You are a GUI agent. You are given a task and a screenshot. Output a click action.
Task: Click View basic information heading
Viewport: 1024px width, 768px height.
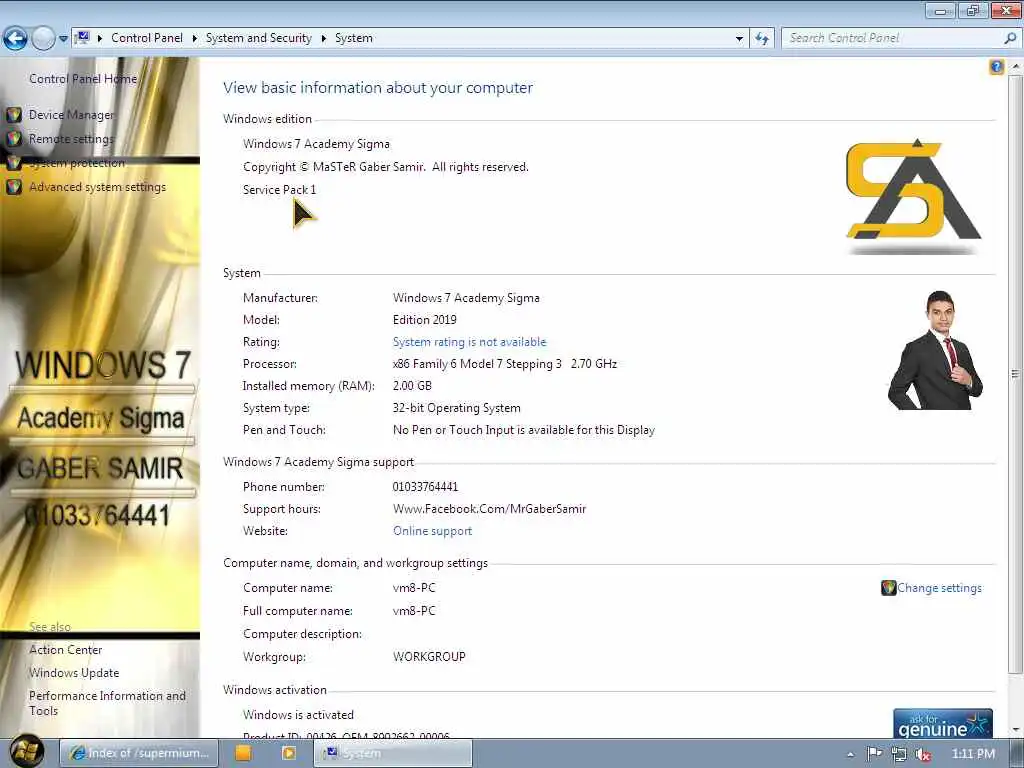(x=378, y=88)
